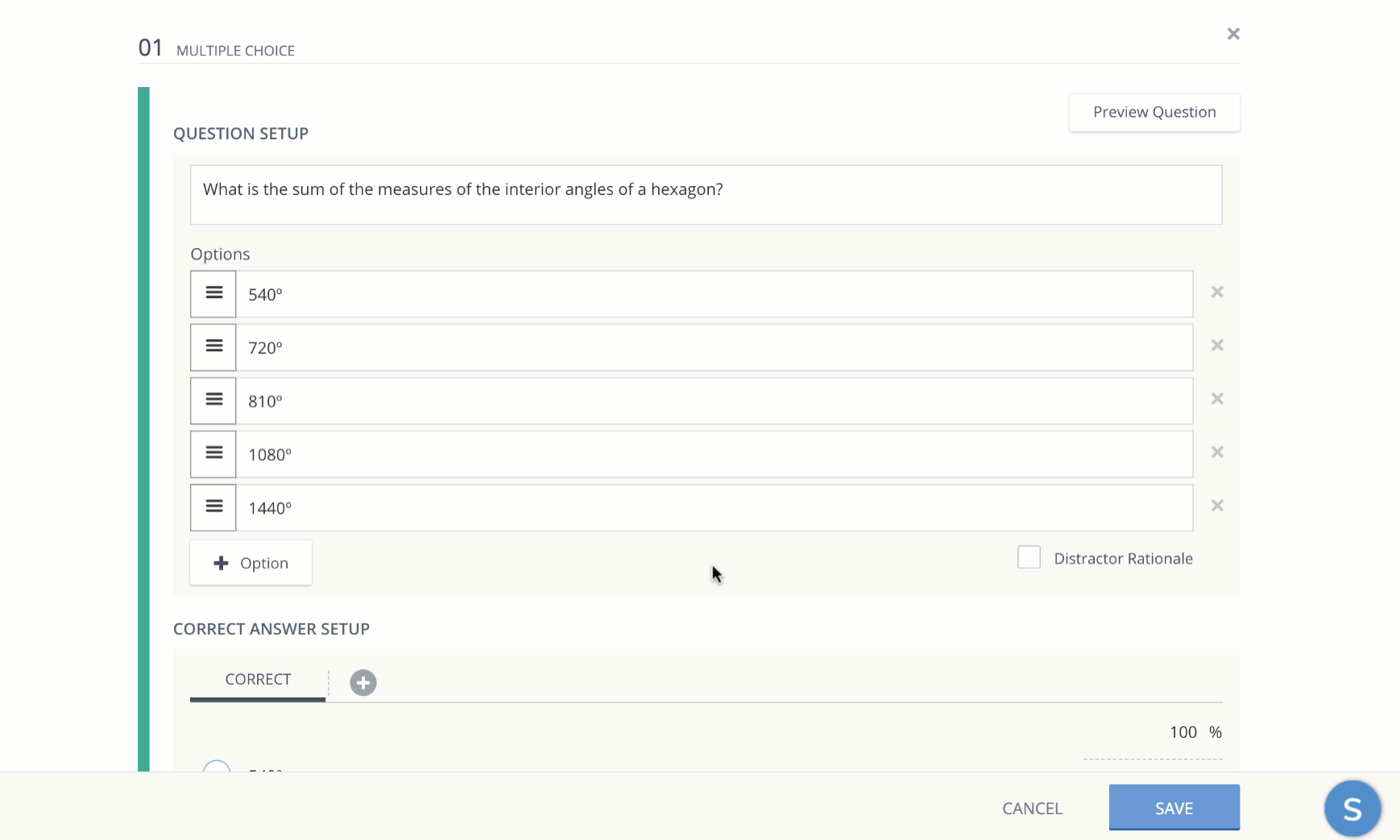Click the plus icon to add another answer tab
Viewport: 1400px width, 840px height.
(x=362, y=682)
